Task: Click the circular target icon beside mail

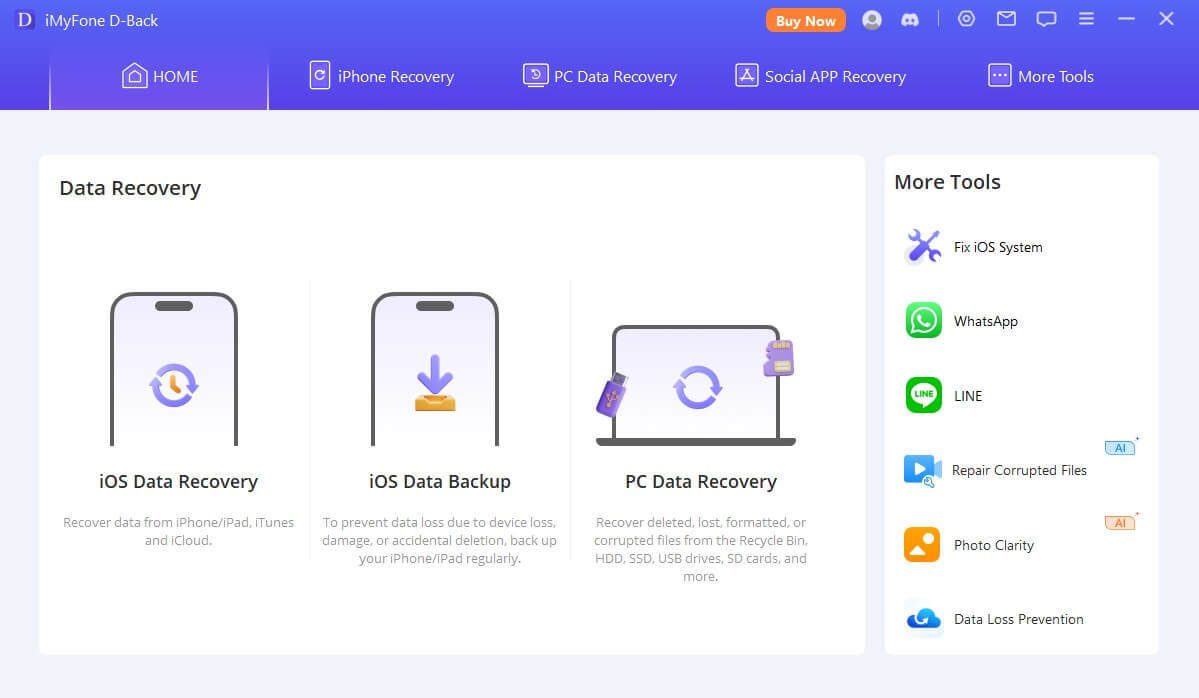Action: pyautogui.click(x=966, y=19)
